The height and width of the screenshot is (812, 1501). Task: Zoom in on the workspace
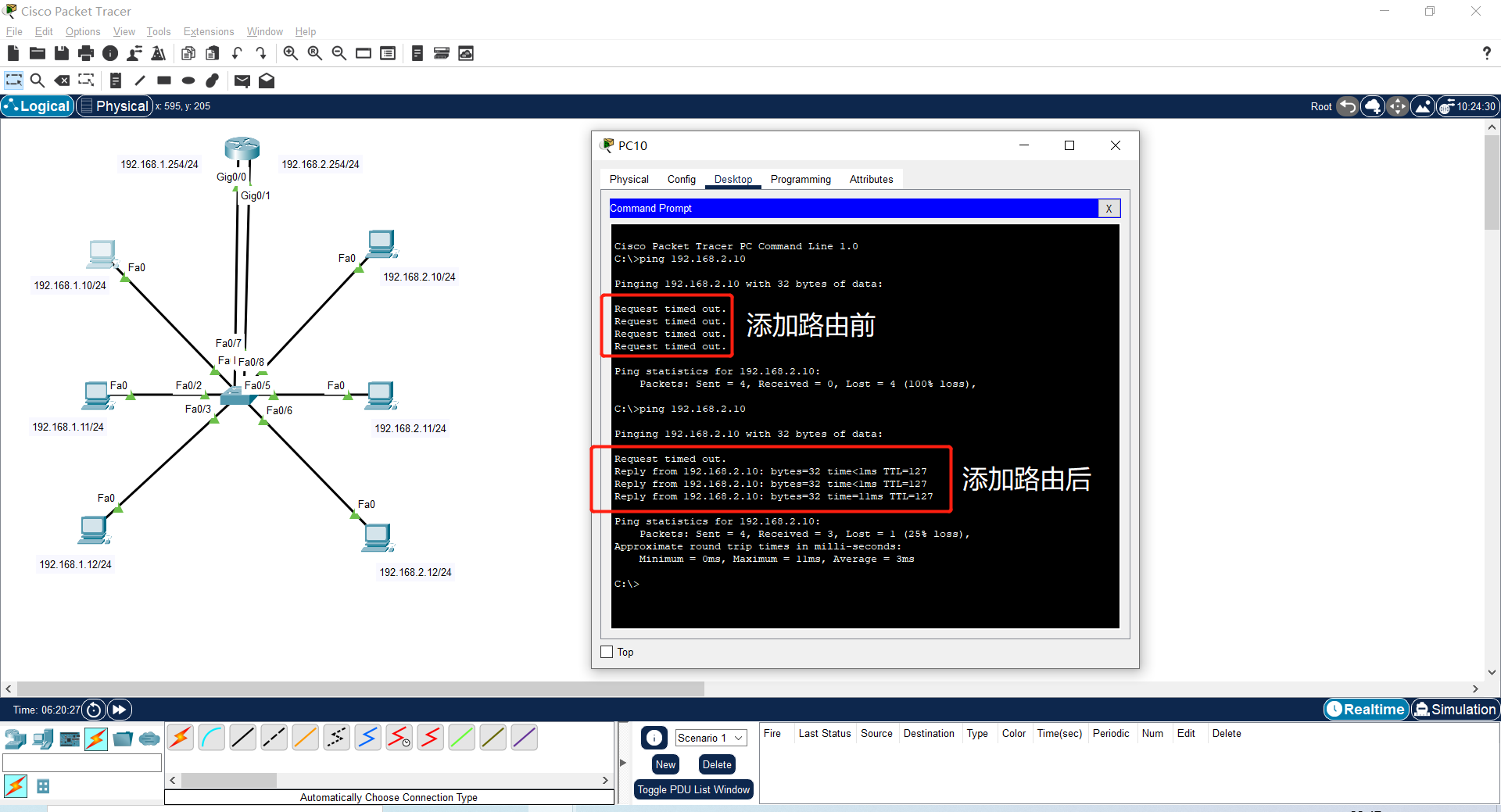(x=290, y=53)
